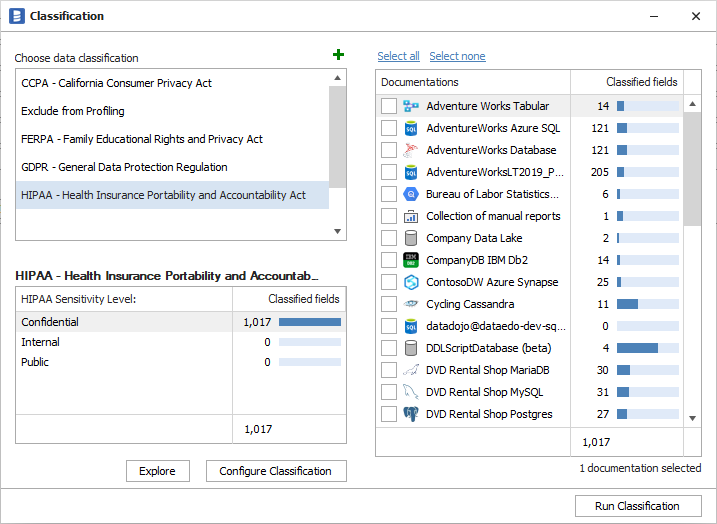Sort by Classified fields column header
This screenshot has width=717, height=524.
[x=641, y=82]
